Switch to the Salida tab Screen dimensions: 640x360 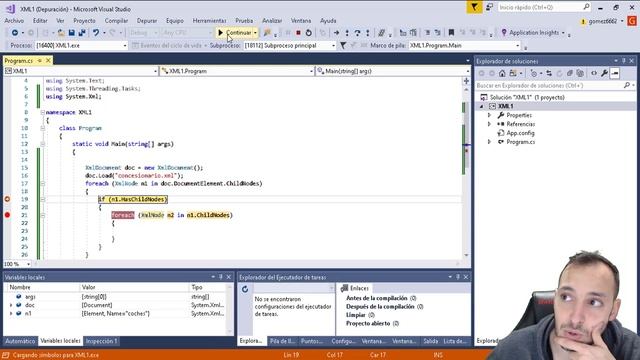click(x=431, y=341)
